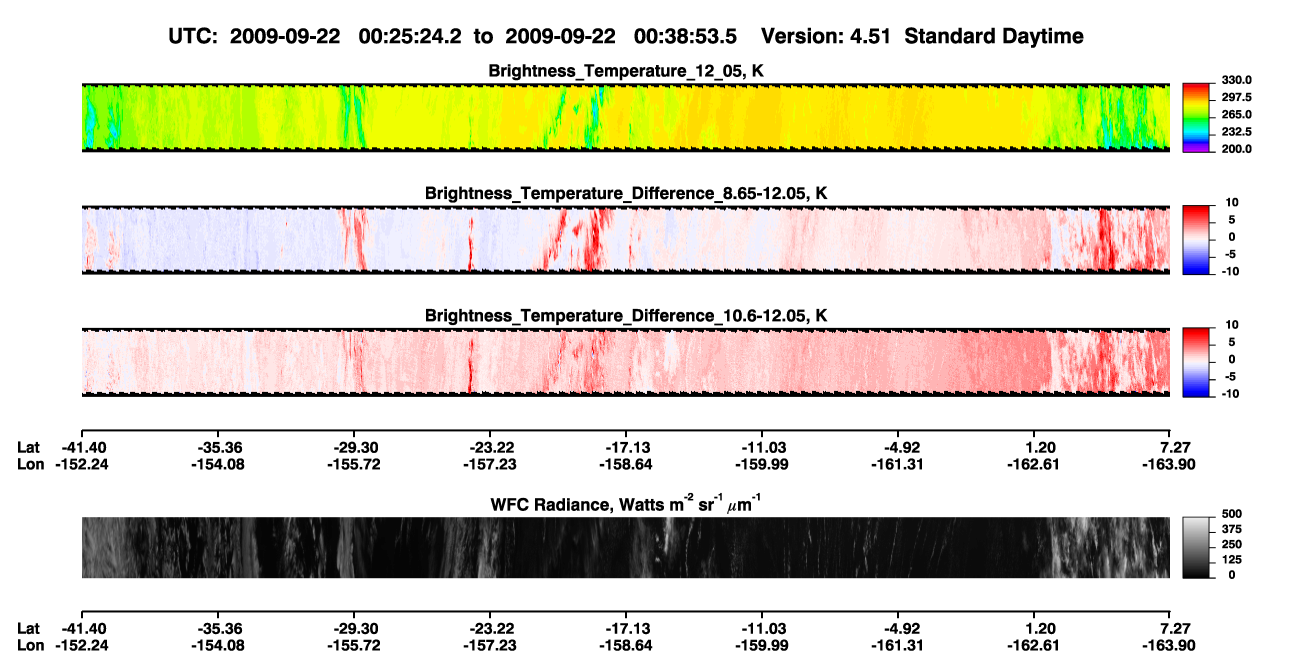Viewport: 1300px width, 667px height.
Task: Click the 265.0 colorbar label
Action: tap(1237, 114)
